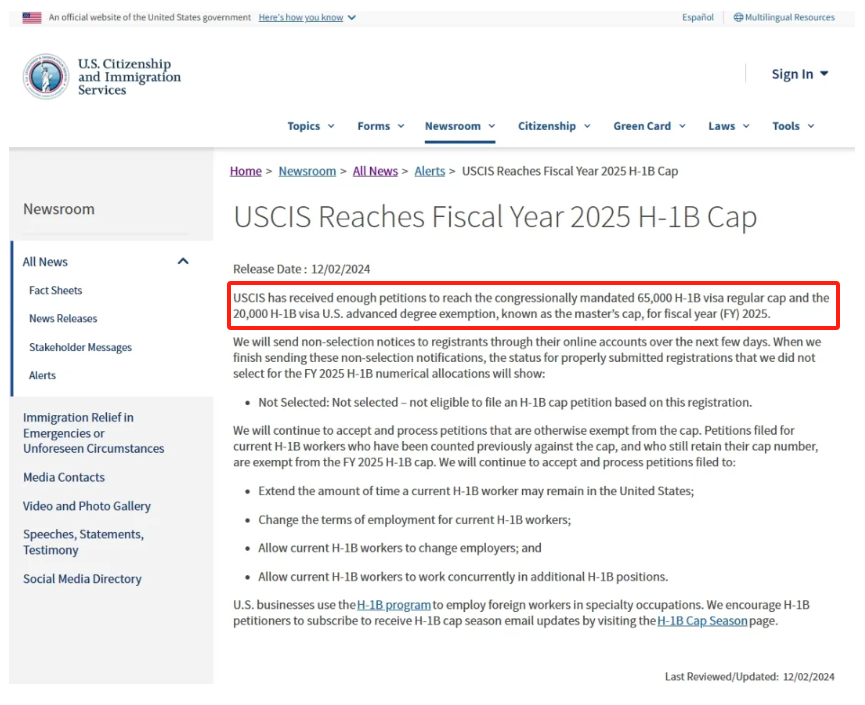
Task: Open the Tools menu
Action: (x=793, y=126)
